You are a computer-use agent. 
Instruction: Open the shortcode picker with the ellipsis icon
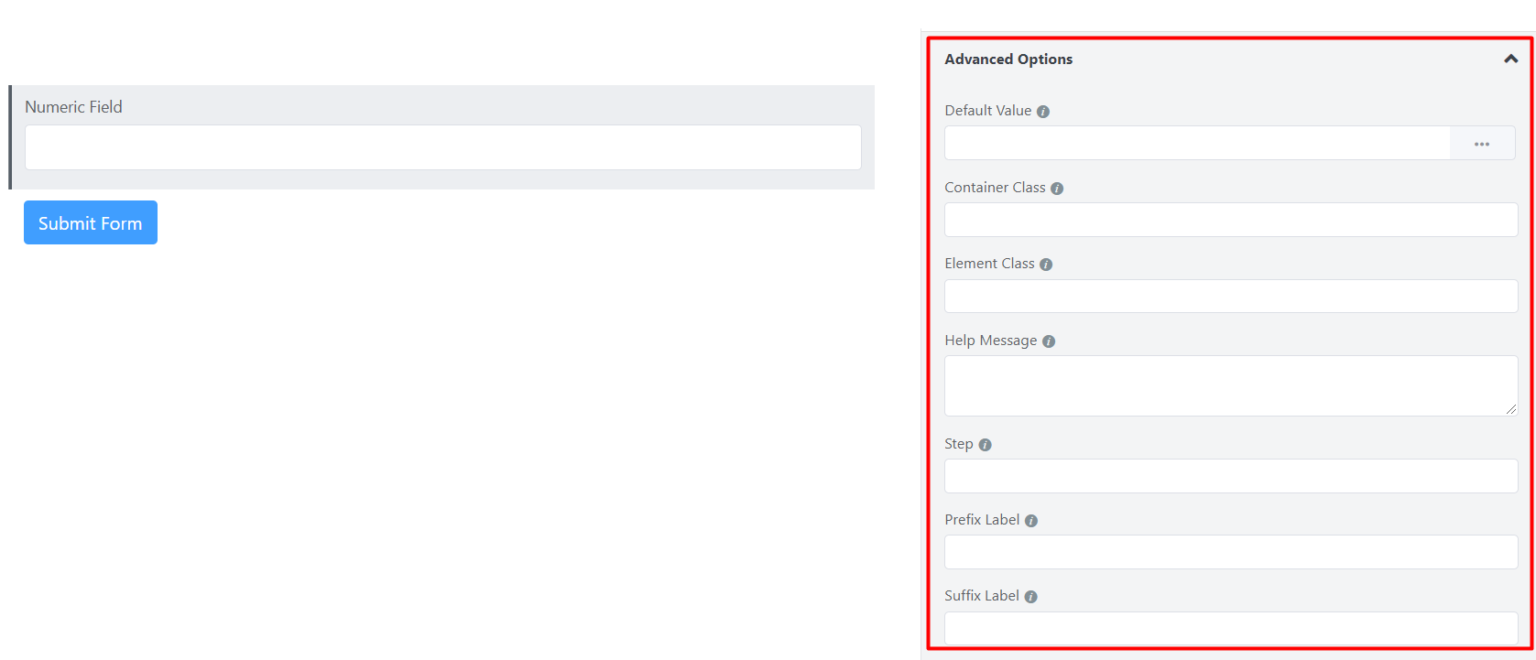1482,143
